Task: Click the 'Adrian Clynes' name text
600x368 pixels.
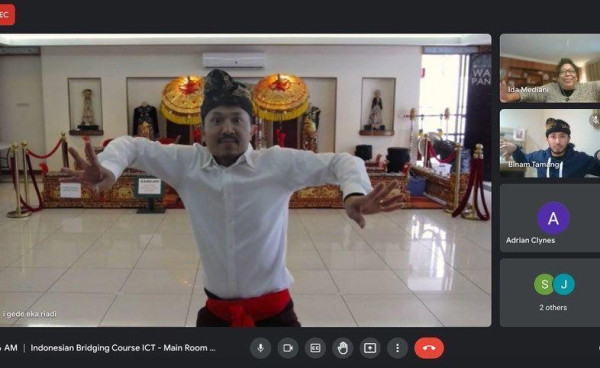Action: pyautogui.click(x=530, y=240)
